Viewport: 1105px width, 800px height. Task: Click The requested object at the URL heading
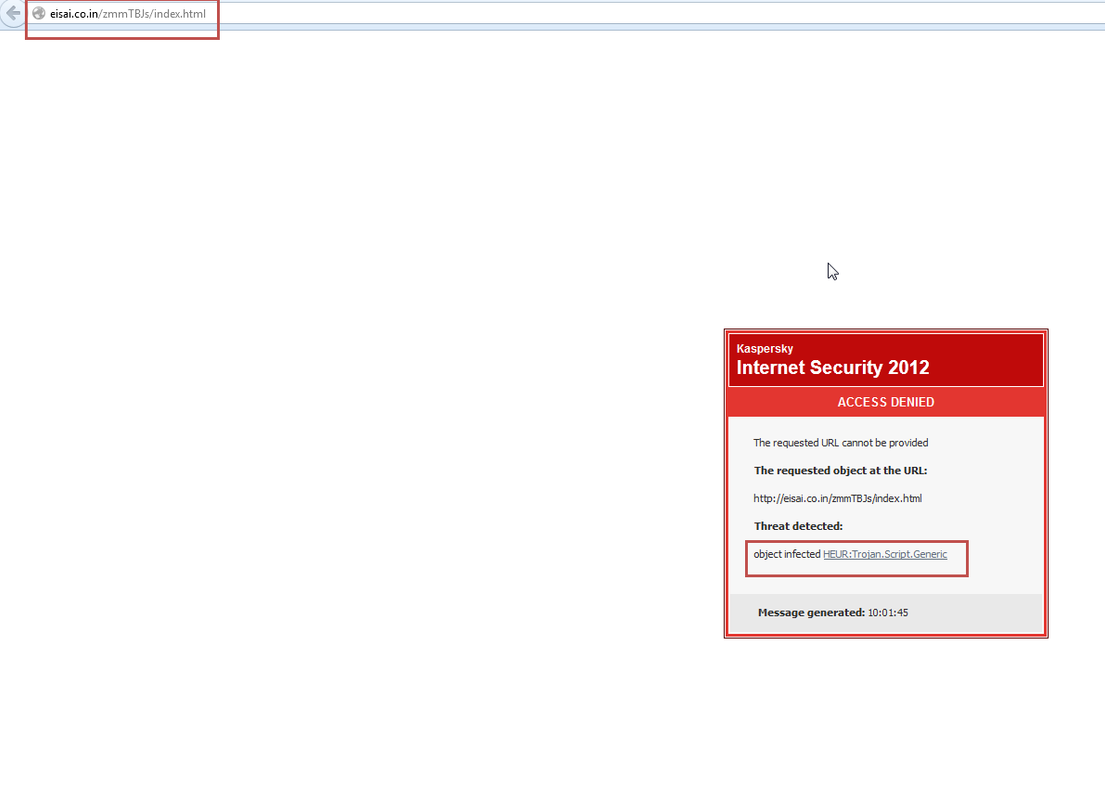coord(839,470)
